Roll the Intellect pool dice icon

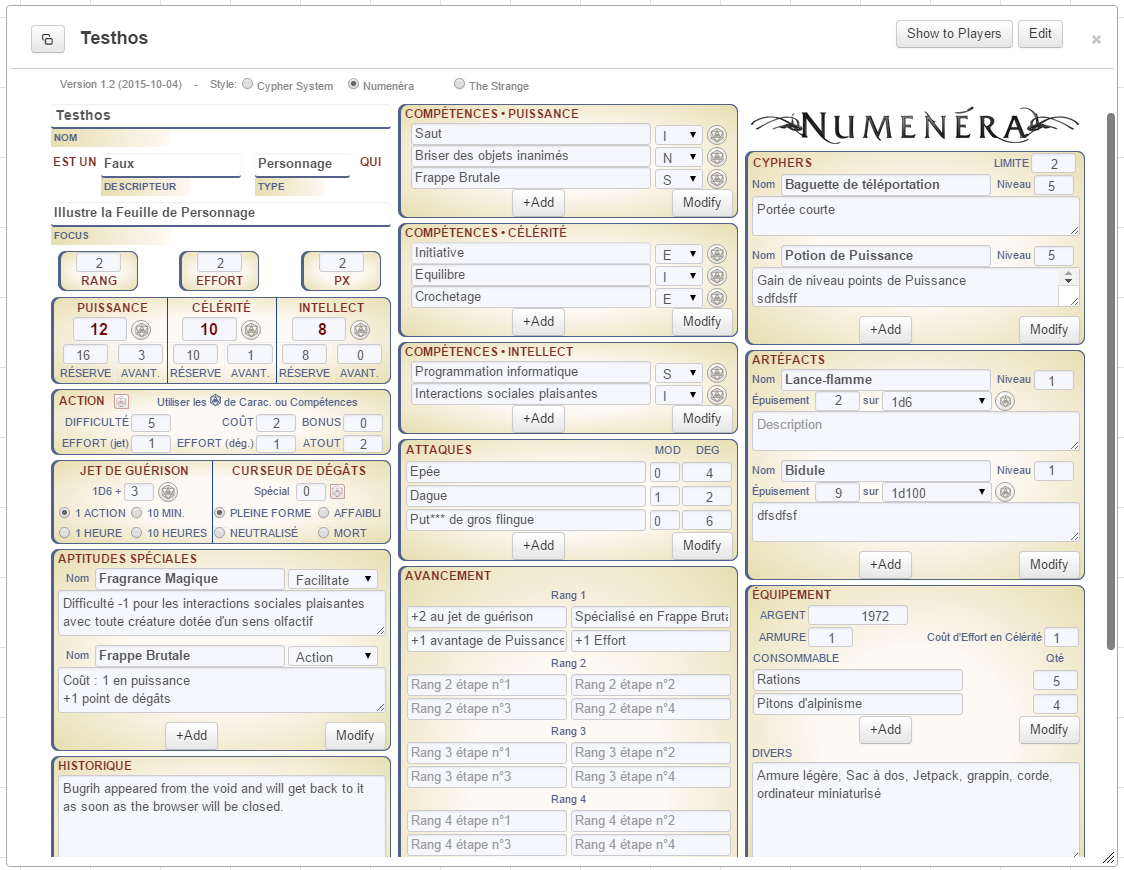361,330
